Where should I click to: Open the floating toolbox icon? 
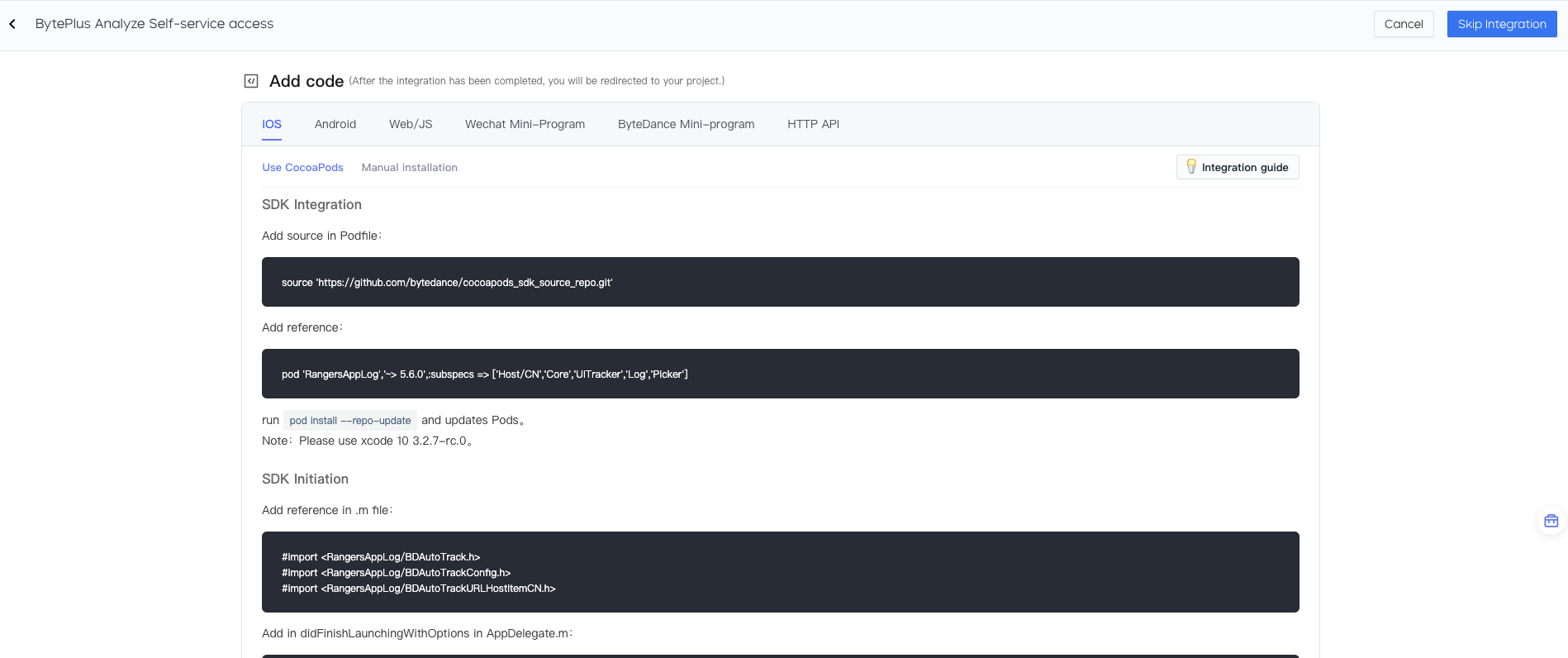[x=1551, y=521]
